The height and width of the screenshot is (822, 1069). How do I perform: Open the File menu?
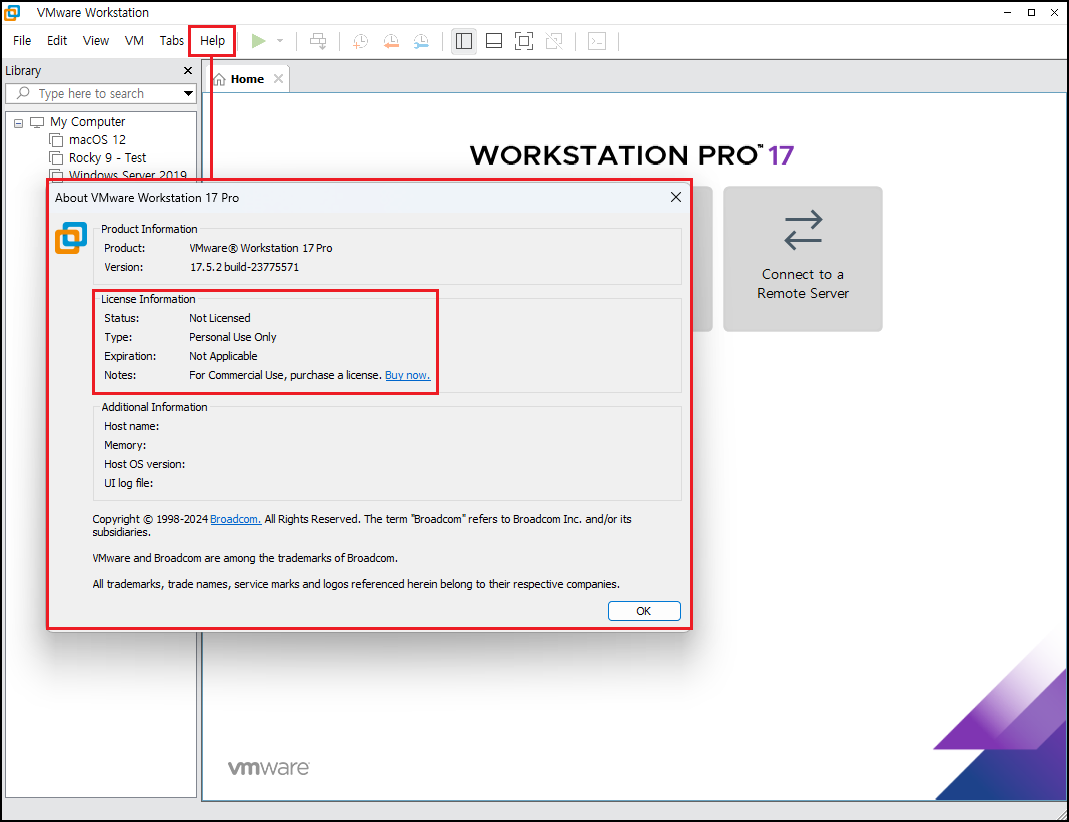pyautogui.click(x=22, y=41)
